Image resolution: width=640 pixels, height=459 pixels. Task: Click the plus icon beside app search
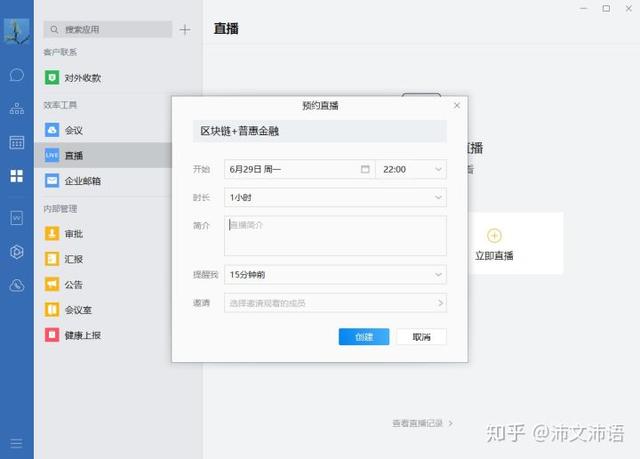184,30
